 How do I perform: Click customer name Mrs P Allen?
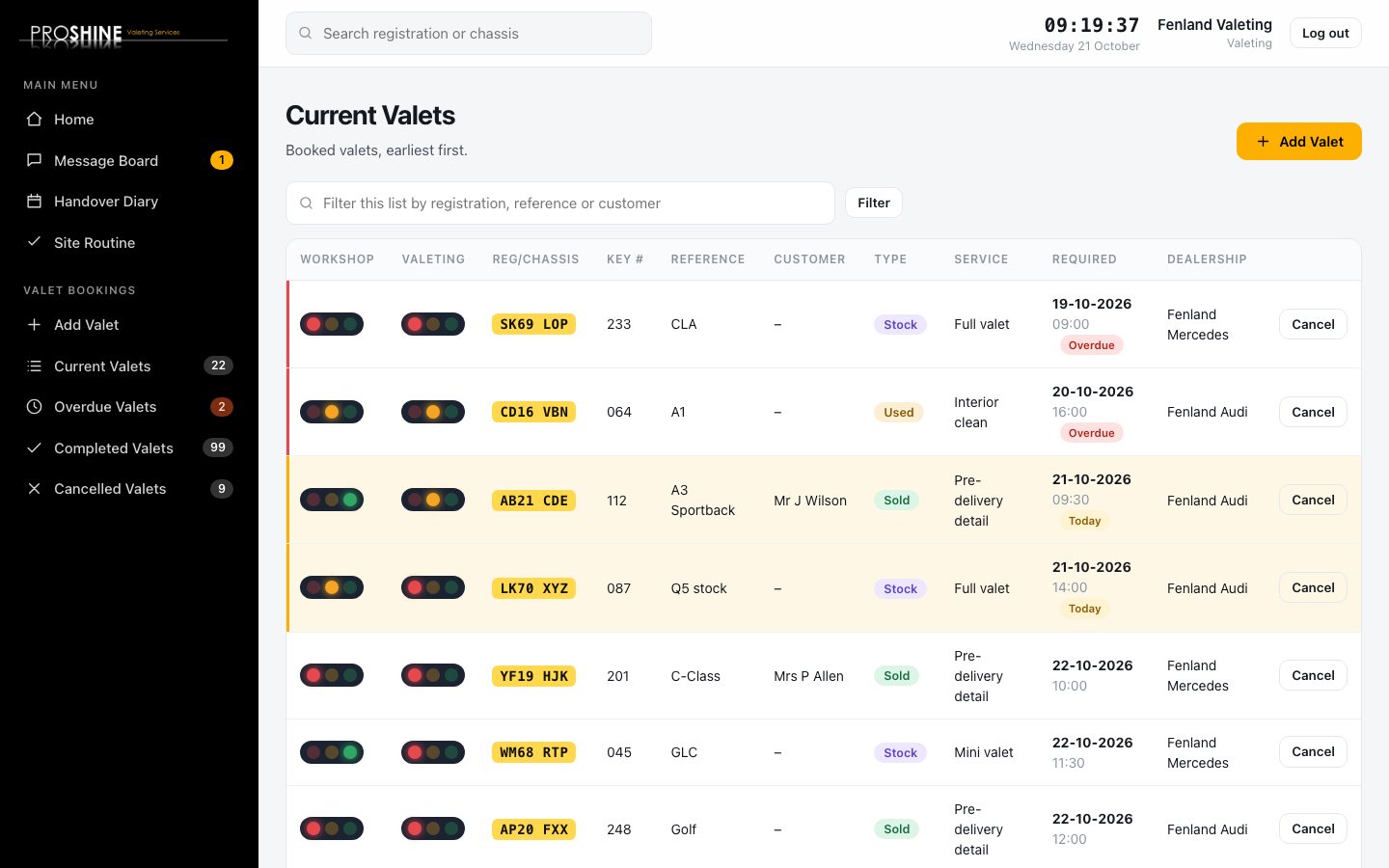pos(808,676)
